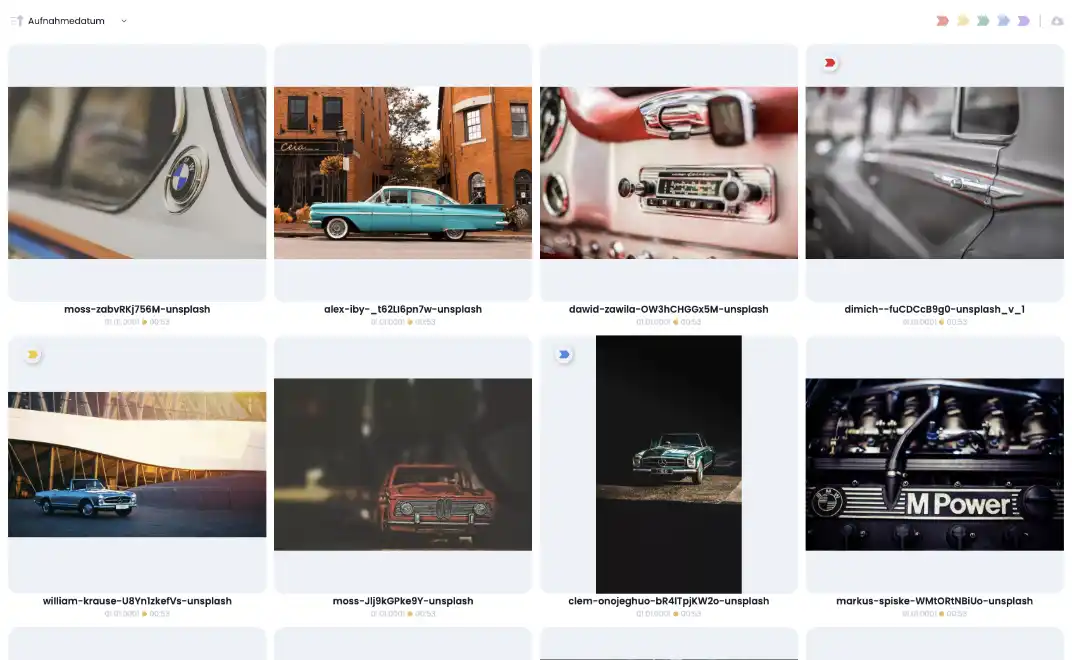
Task: Expand sort options via chevron arrow
Action: pos(124,21)
